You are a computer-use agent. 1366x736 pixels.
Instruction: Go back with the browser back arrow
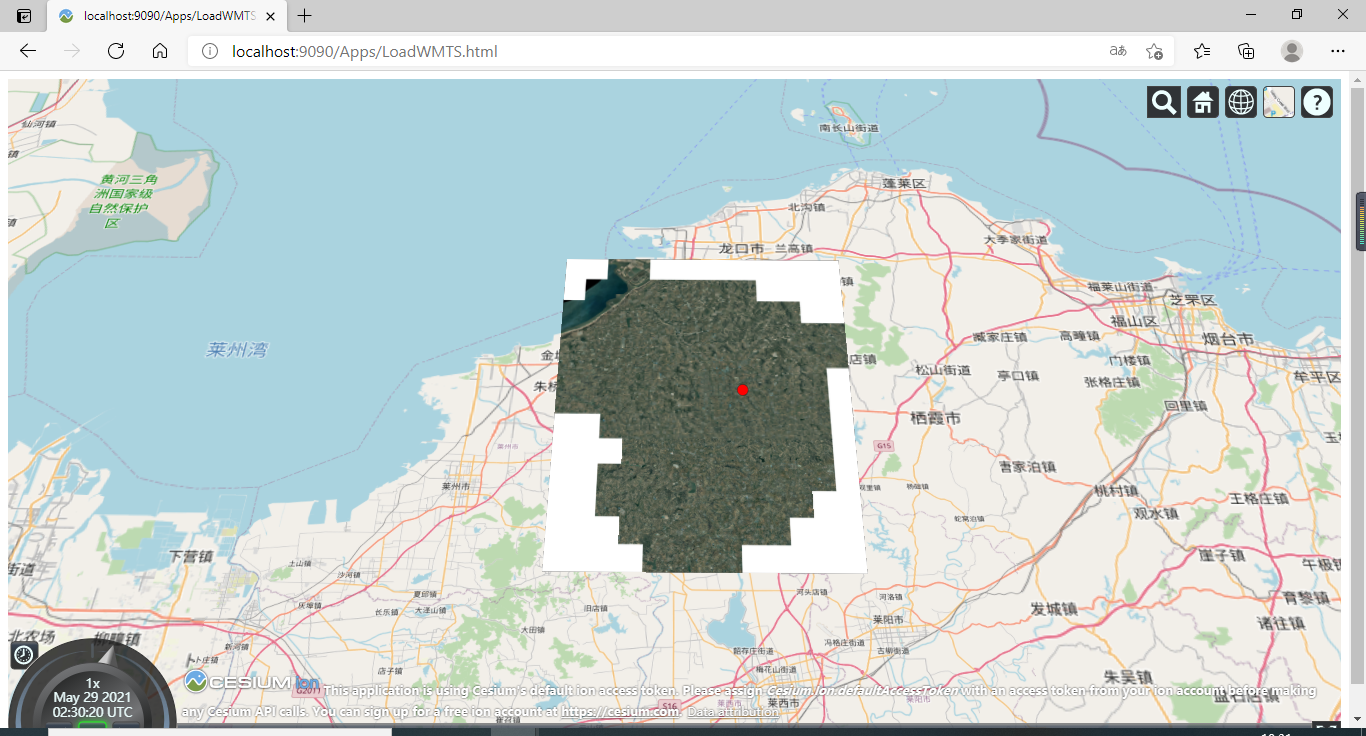(x=28, y=51)
